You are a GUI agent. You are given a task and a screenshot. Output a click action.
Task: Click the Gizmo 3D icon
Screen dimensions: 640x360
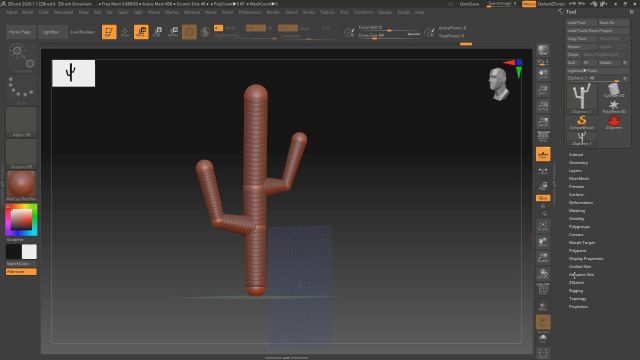pos(189,32)
